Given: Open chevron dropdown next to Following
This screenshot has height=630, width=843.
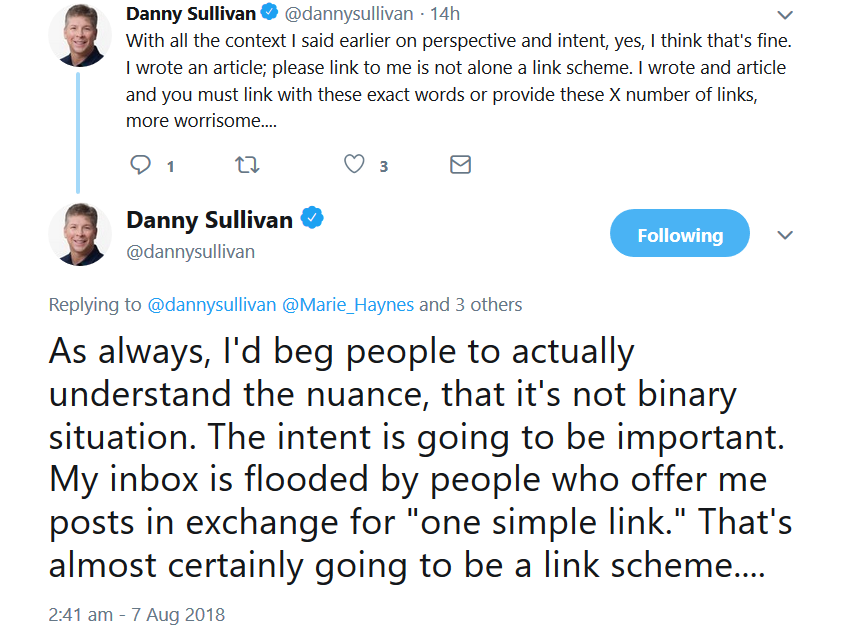Looking at the screenshot, I should (785, 235).
